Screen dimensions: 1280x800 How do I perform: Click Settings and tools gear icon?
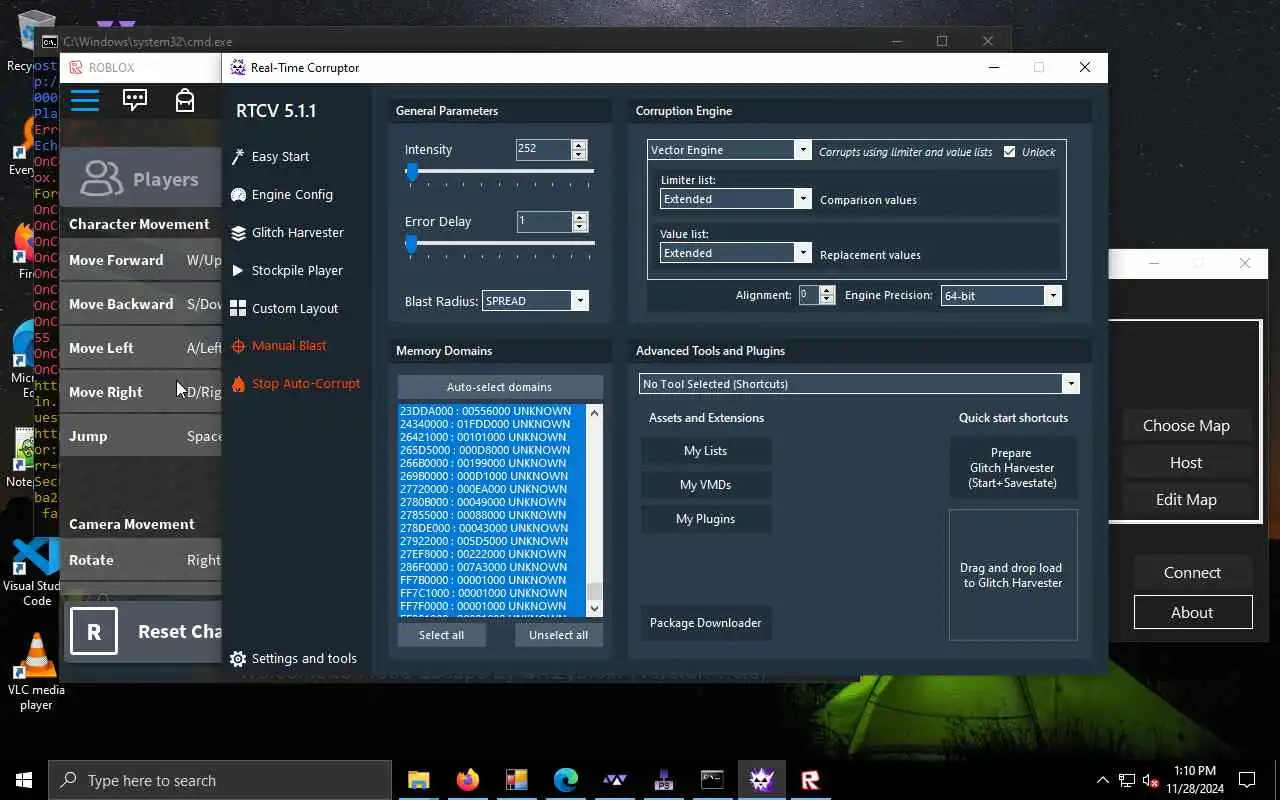[238, 659]
